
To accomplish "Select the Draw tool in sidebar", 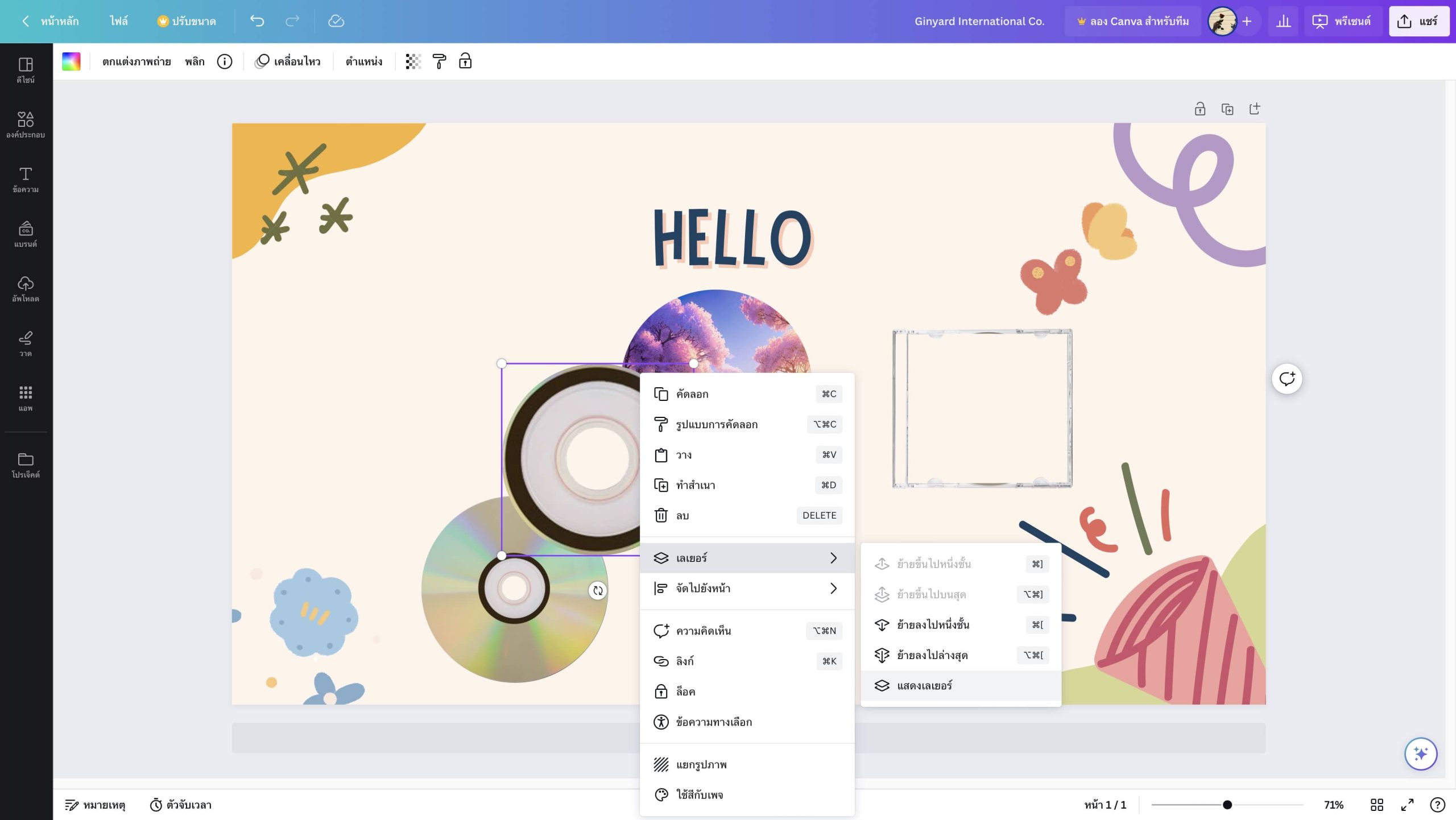I will 26,343.
